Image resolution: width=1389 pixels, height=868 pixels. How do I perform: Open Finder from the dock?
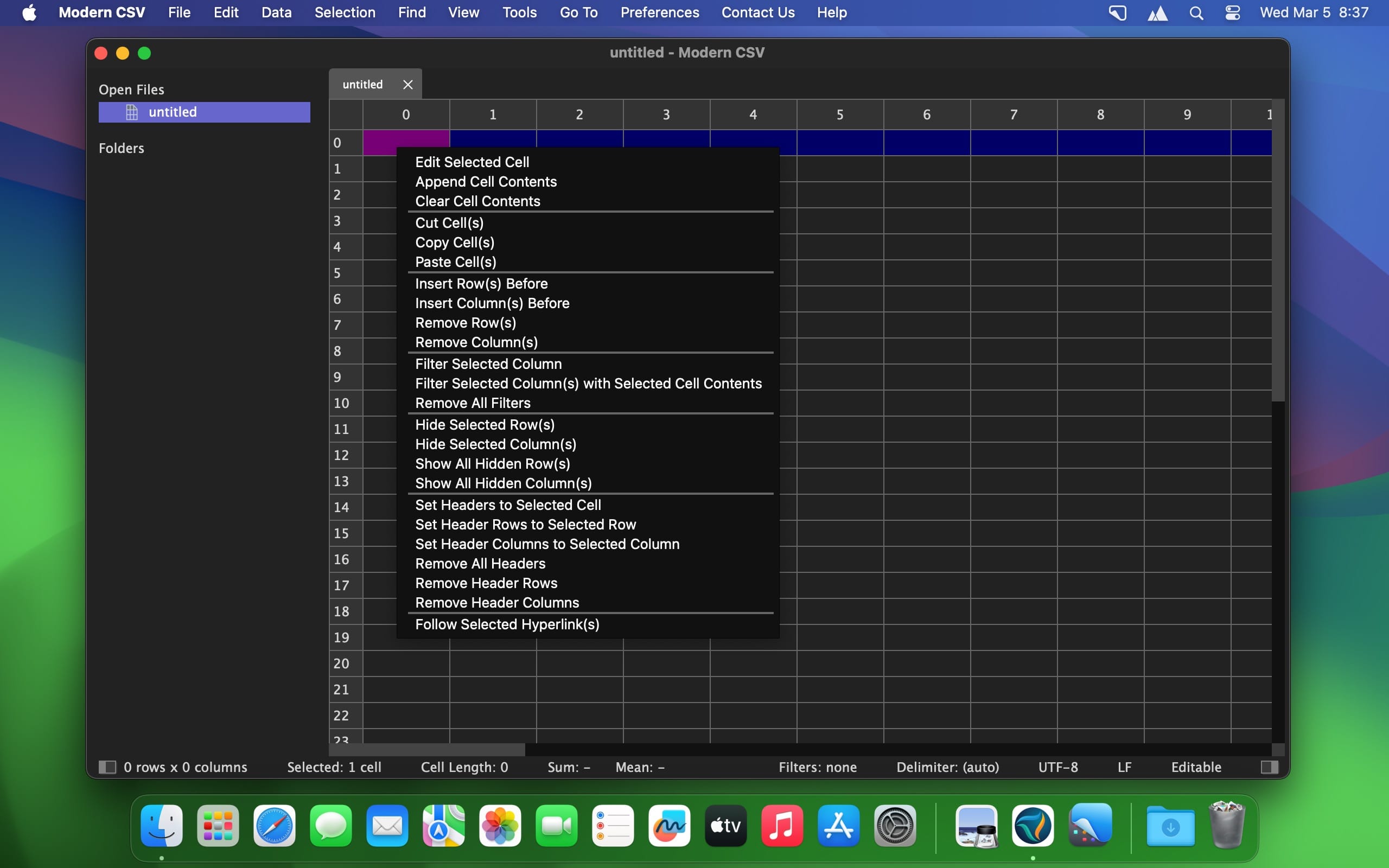point(162,826)
